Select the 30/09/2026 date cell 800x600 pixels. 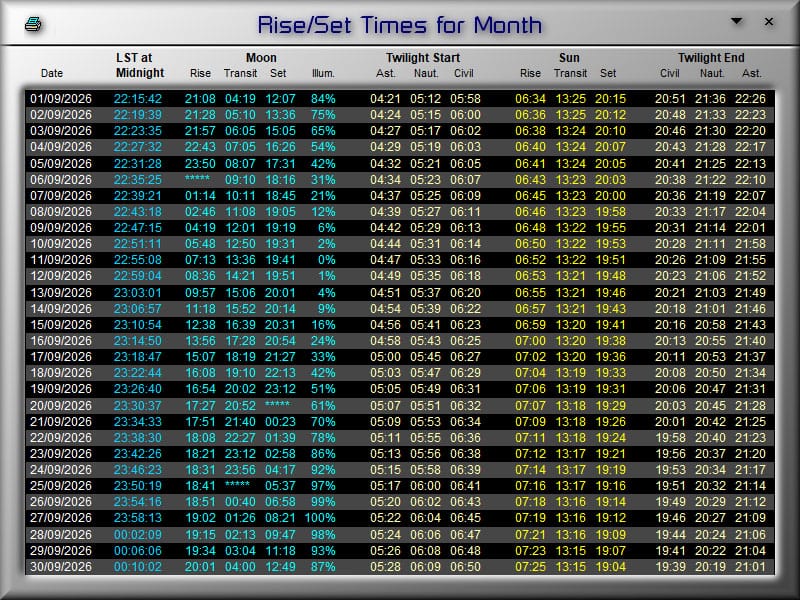click(61, 567)
